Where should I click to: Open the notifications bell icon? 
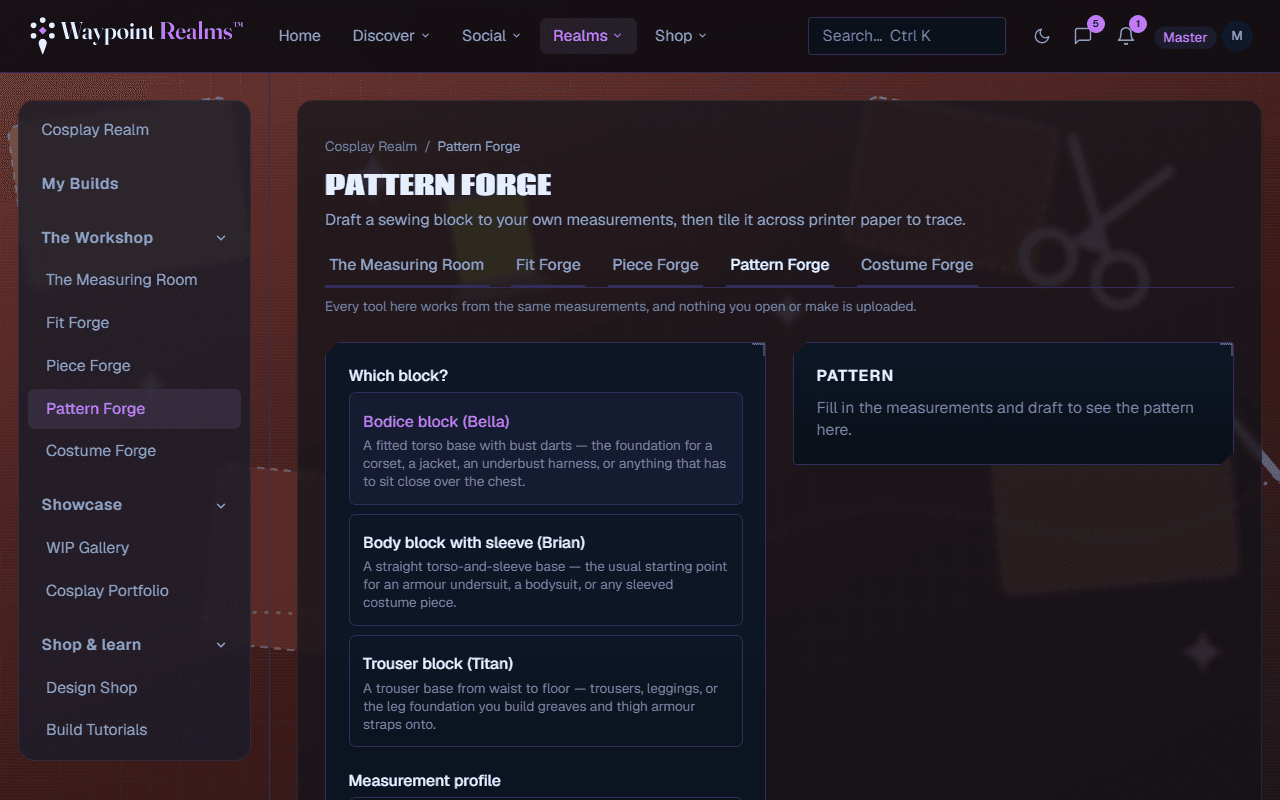pyautogui.click(x=1126, y=36)
